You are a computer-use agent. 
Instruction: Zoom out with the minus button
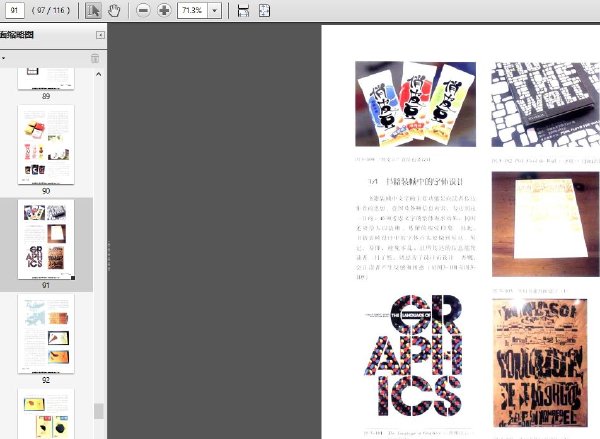[143, 10]
